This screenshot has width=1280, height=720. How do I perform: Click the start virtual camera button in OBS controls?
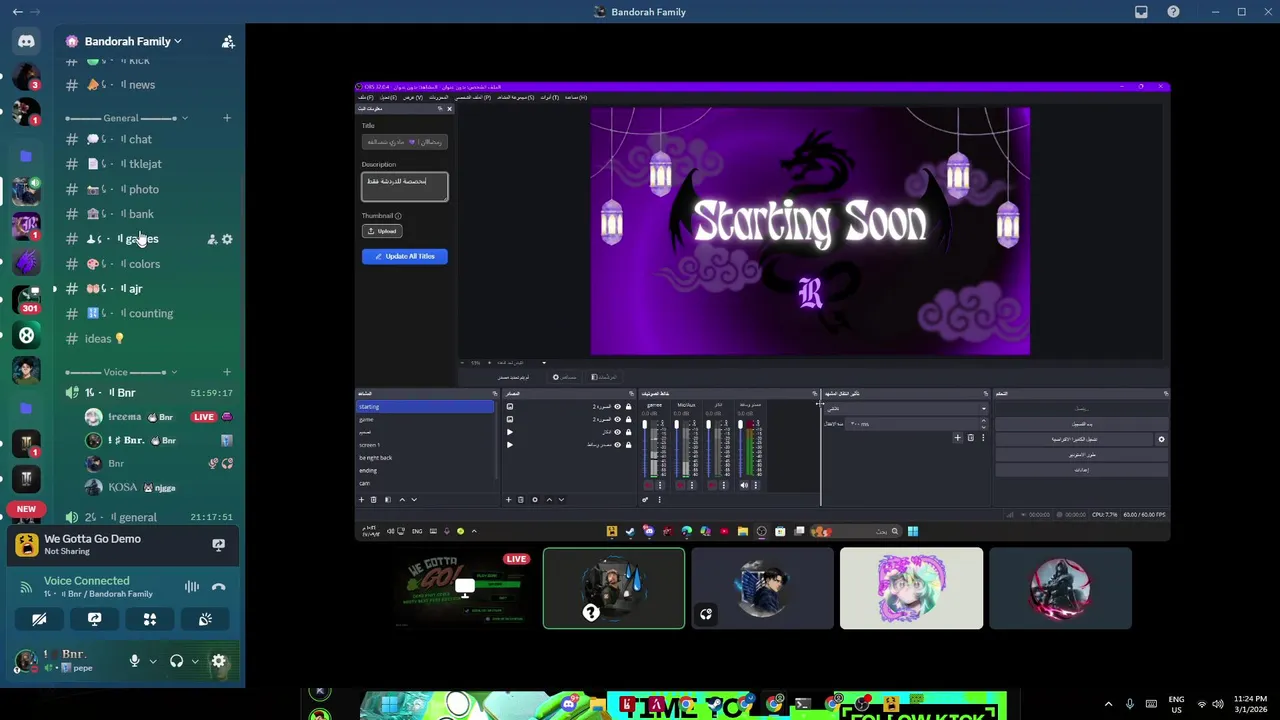tap(1073, 439)
